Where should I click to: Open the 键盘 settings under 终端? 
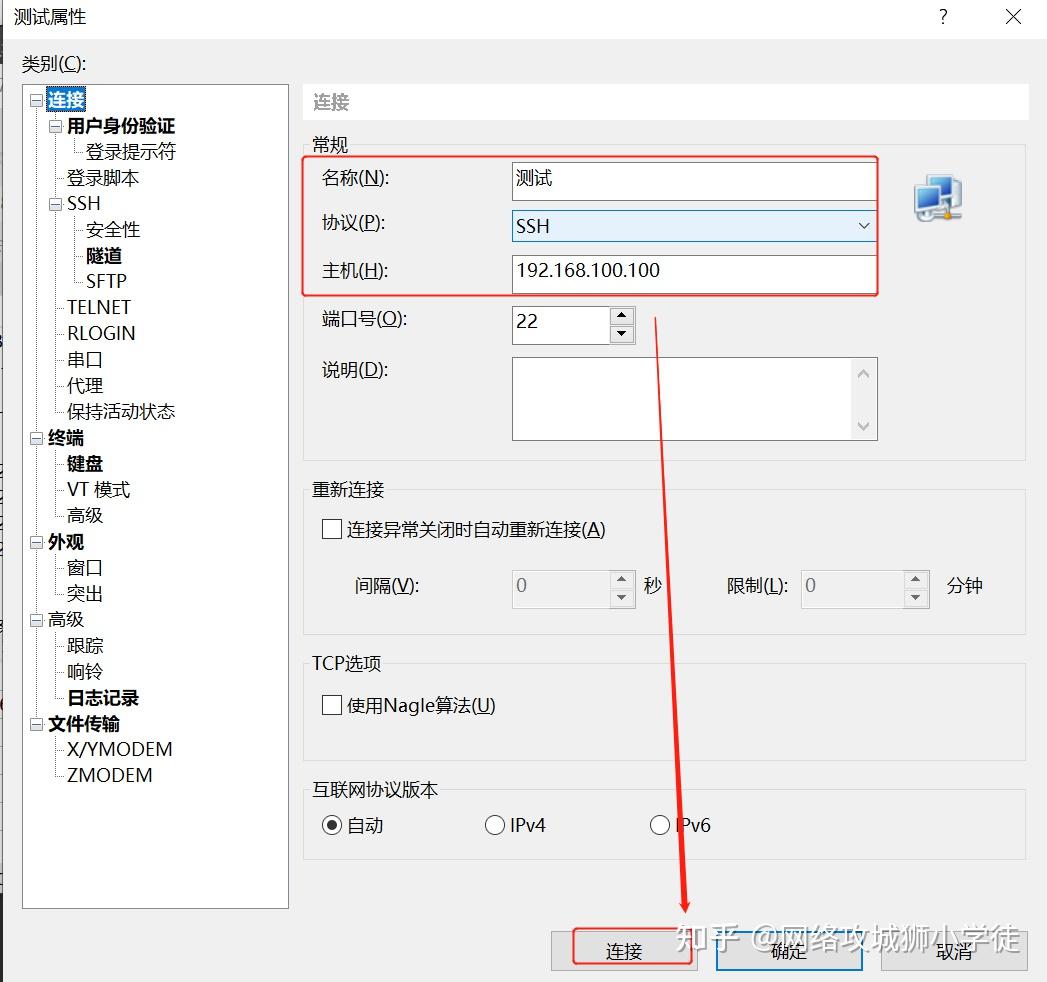[84, 463]
